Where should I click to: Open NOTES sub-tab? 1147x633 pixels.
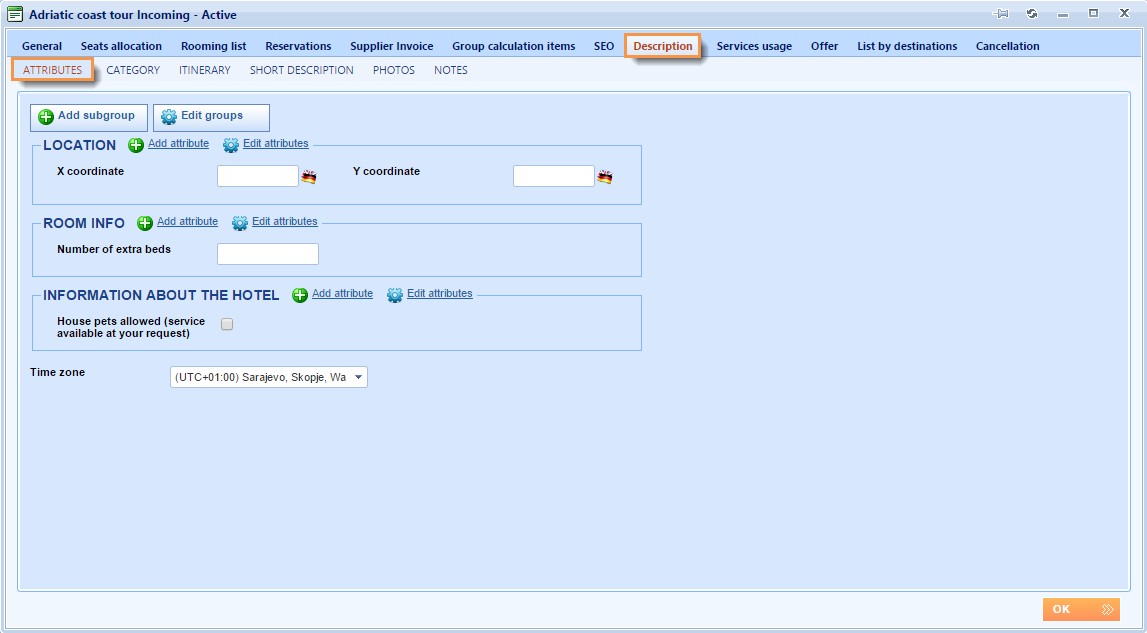pos(451,70)
